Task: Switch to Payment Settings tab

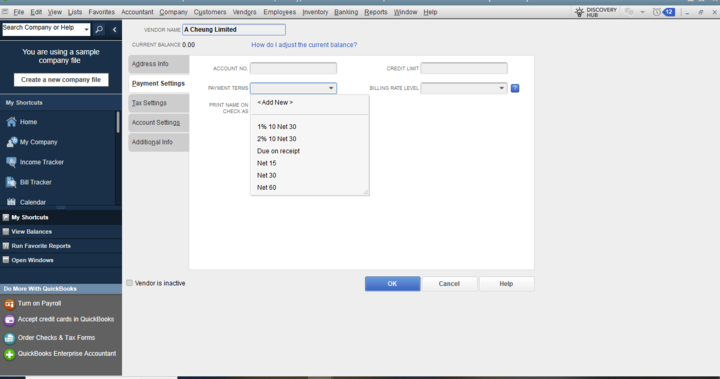Action: coord(158,84)
